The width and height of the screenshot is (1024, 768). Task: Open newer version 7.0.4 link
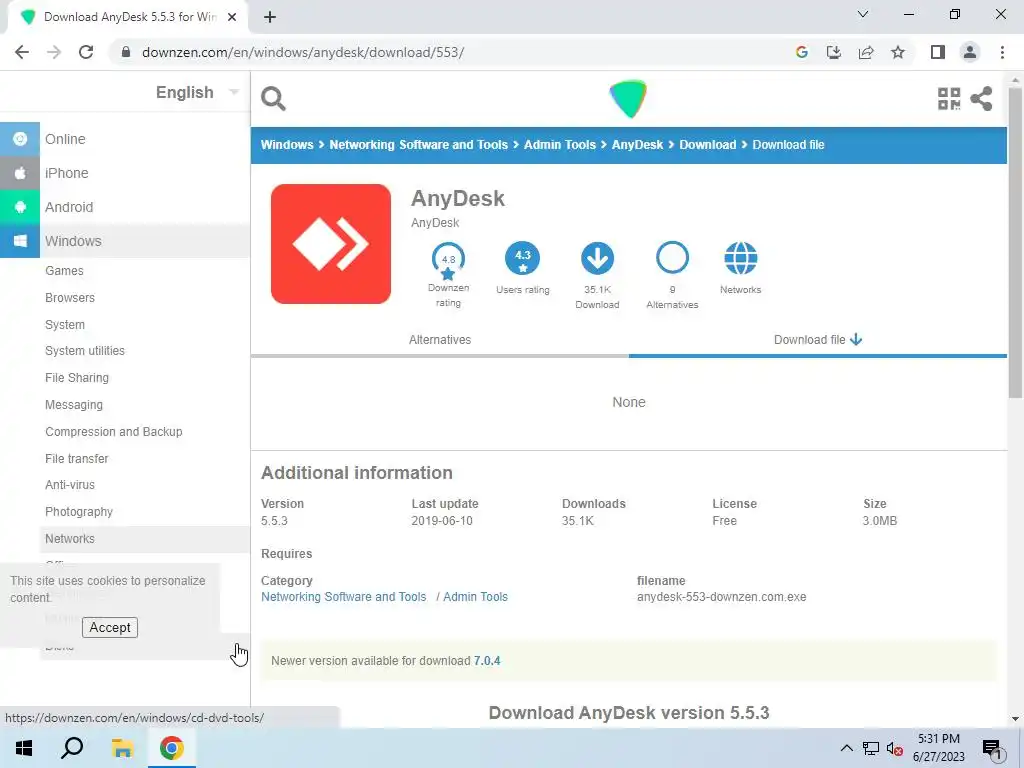pos(487,661)
